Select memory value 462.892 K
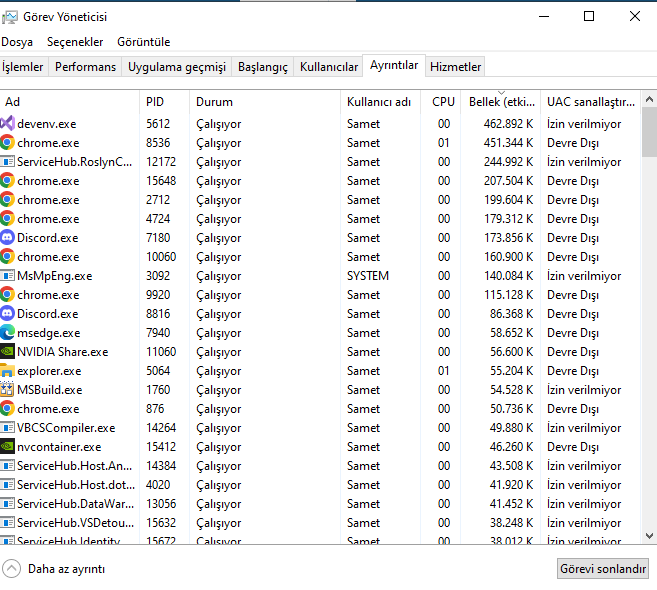Image resolution: width=657 pixels, height=590 pixels. [x=508, y=124]
